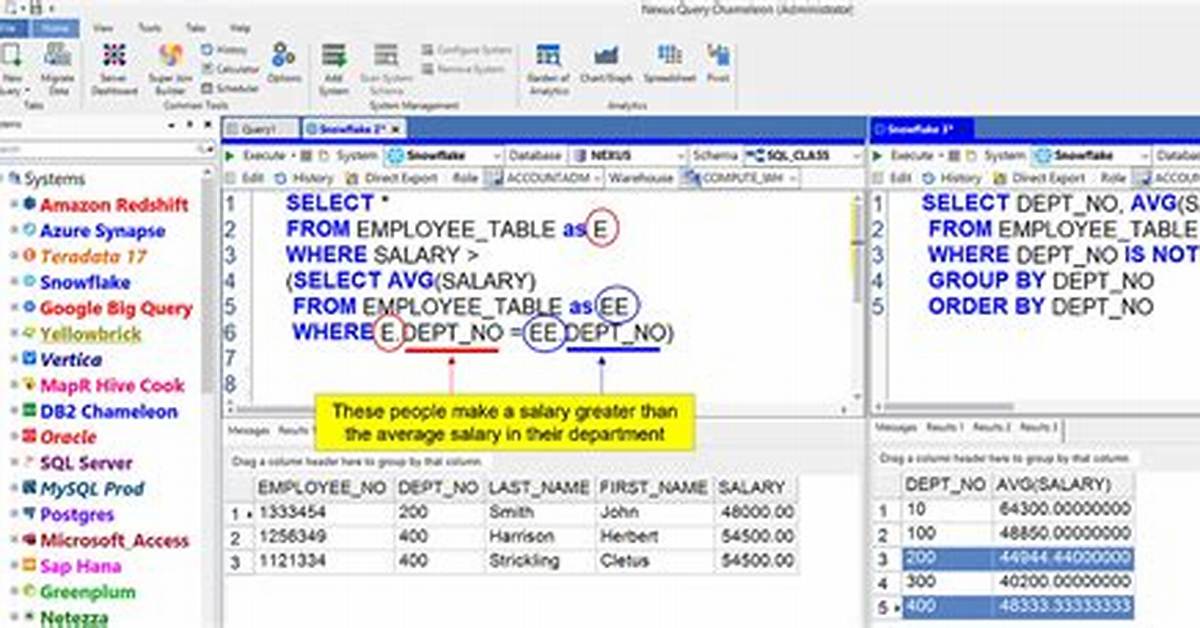Open the Role dropdown showing ACCOUNTADM in left pane
This screenshot has height=628, width=1200.
(x=543, y=178)
